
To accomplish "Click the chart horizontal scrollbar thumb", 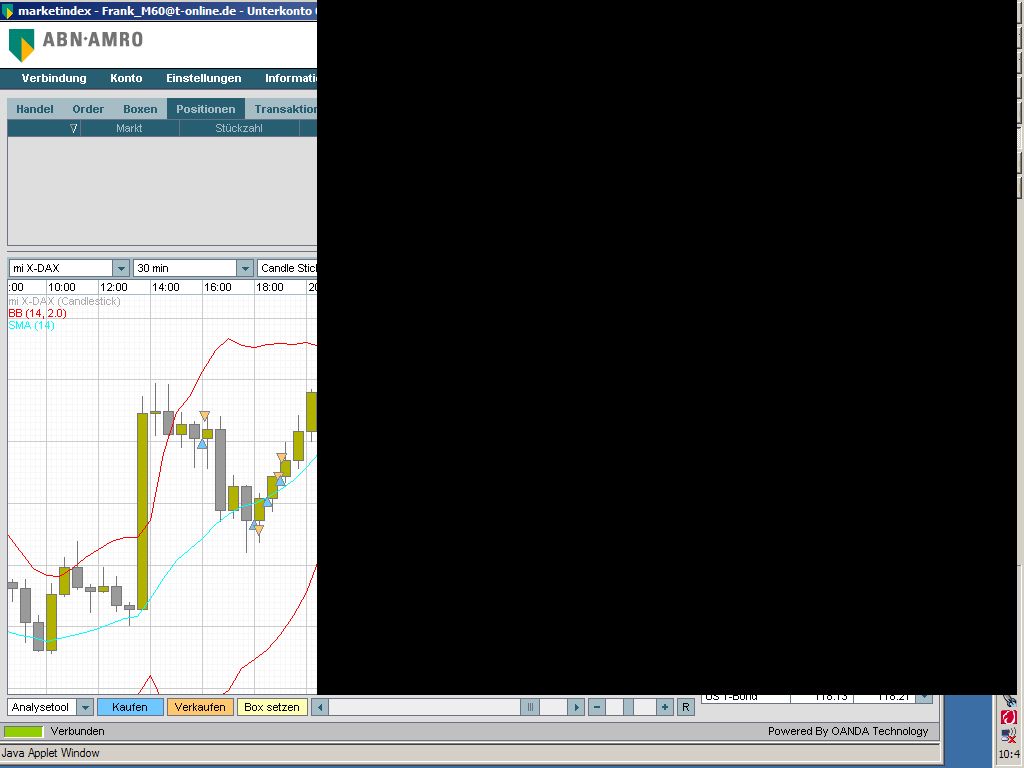I will (x=530, y=707).
